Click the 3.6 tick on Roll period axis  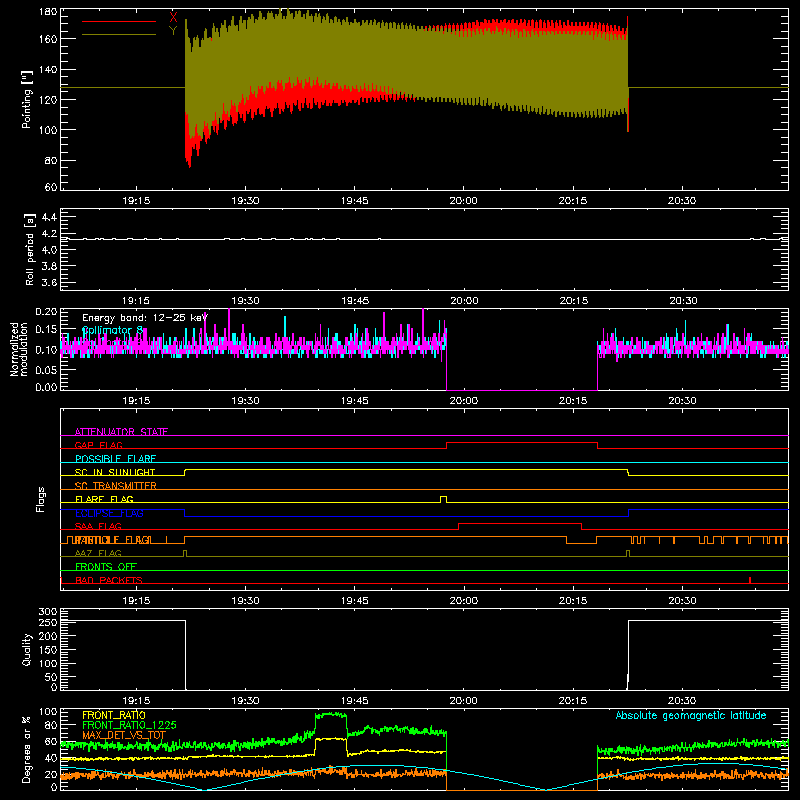[x=49, y=282]
